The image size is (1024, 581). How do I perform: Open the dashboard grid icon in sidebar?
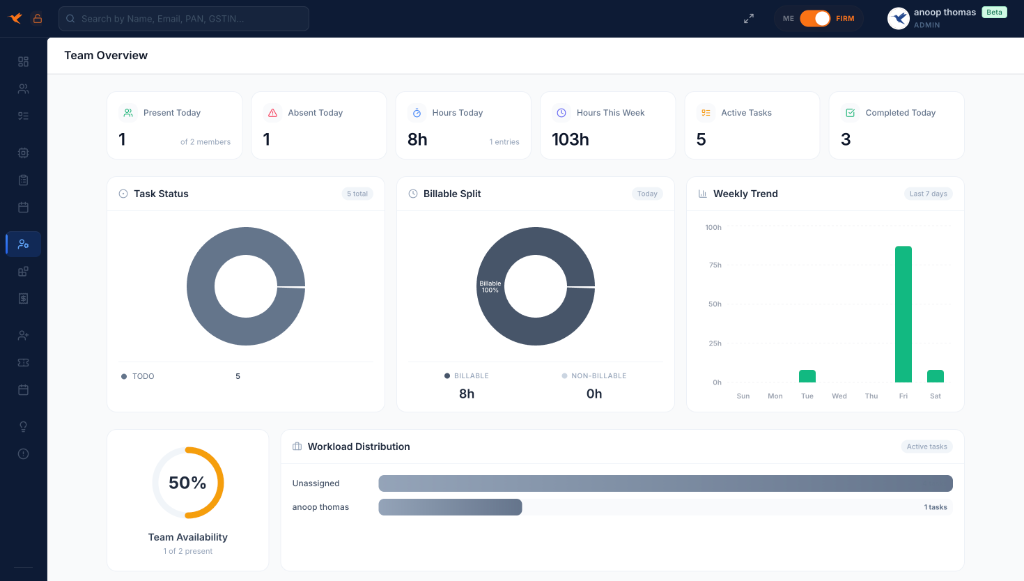(23, 62)
